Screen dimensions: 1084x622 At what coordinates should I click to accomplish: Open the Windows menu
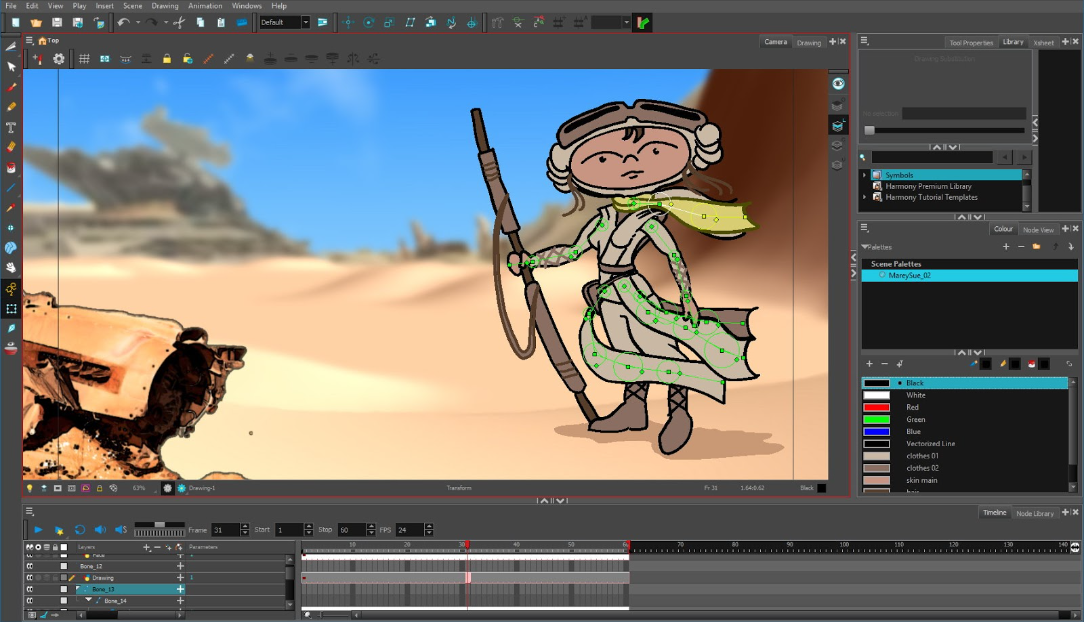point(247,6)
